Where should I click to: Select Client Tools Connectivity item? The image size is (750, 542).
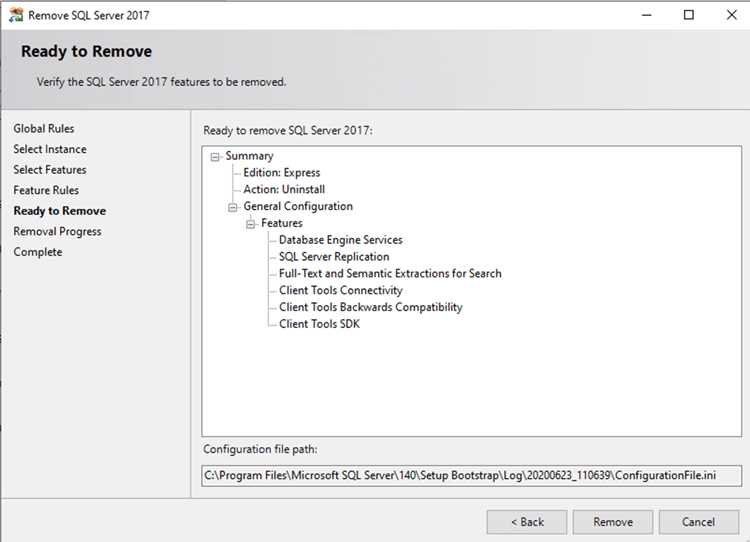341,290
